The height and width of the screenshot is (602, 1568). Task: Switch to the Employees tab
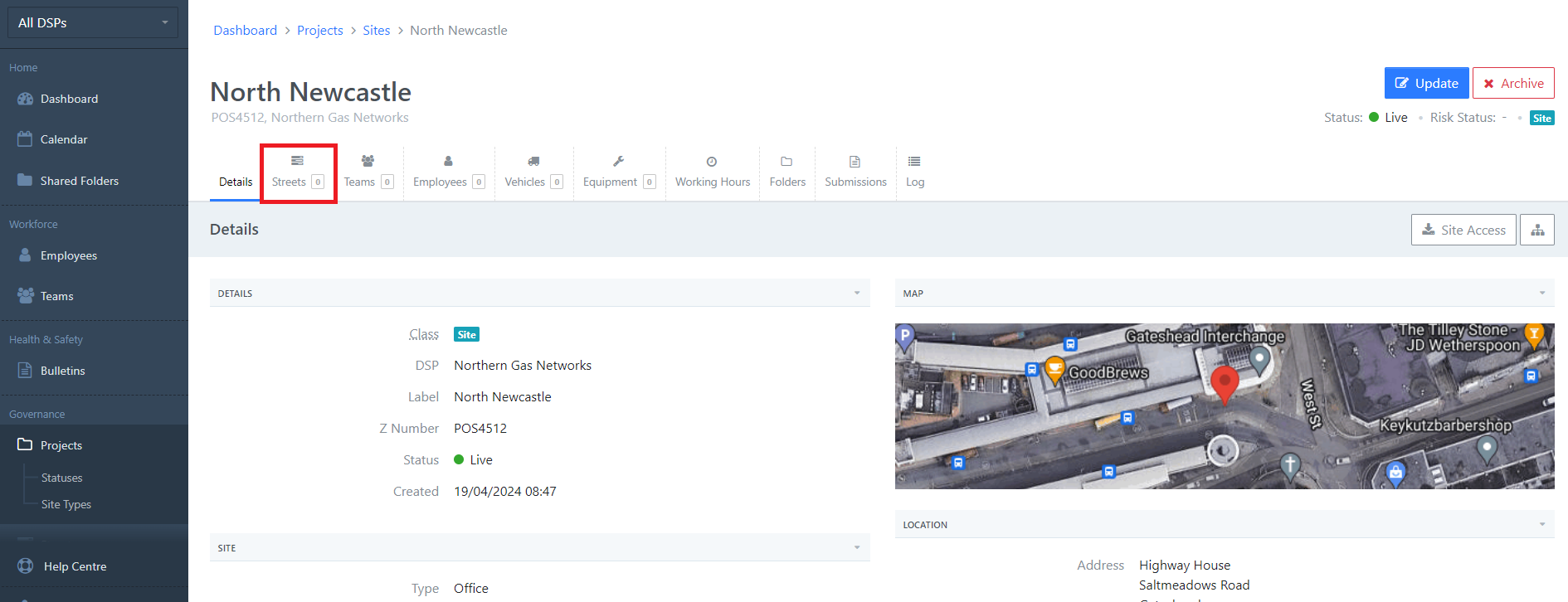449,173
